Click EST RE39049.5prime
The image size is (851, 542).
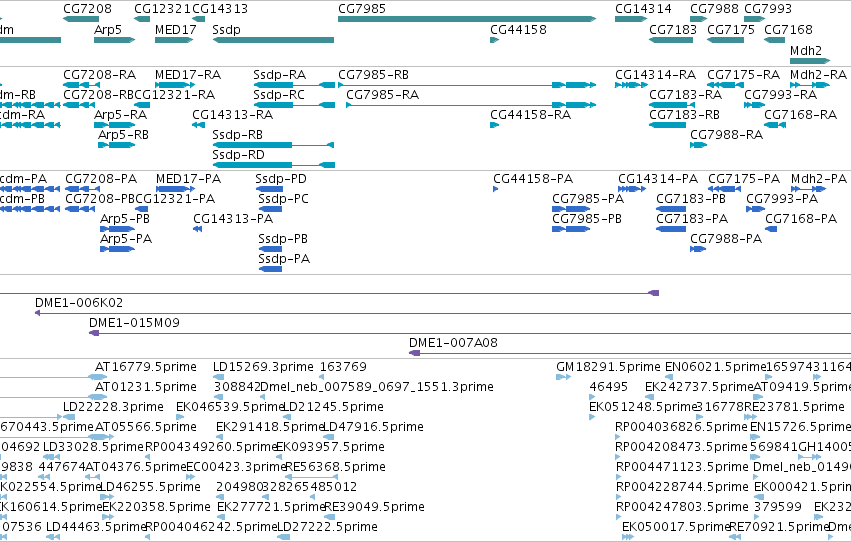point(374,507)
